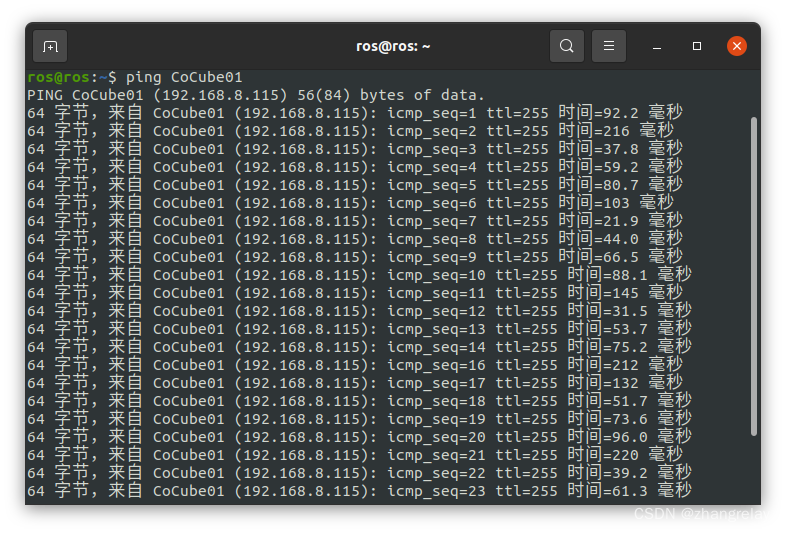Click the icmp_seq=8 ping reply line
786x533 pixels.
coord(355,239)
